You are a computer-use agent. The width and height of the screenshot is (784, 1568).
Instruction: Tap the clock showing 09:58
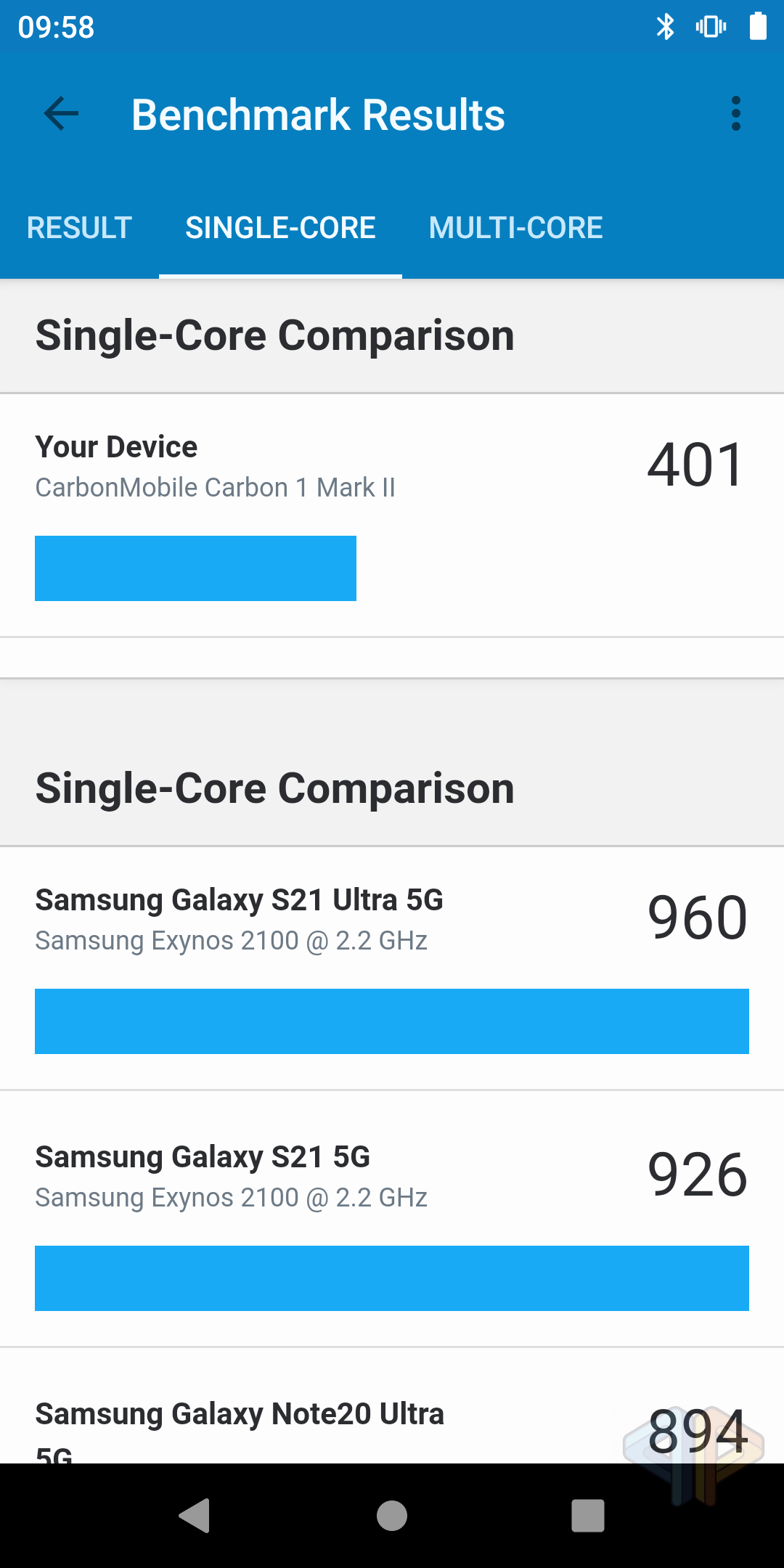pos(57,28)
